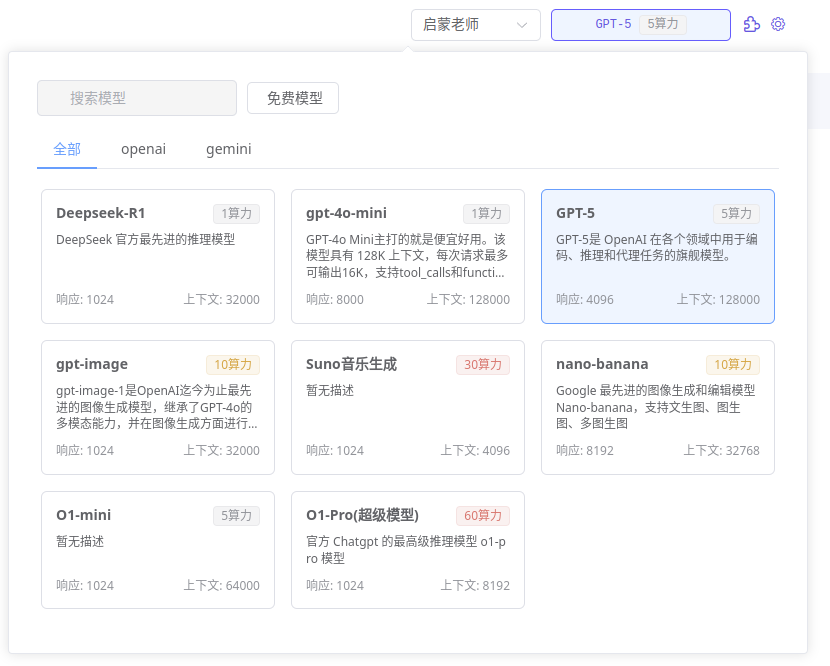Switch to the 全部 tab

pos(67,149)
